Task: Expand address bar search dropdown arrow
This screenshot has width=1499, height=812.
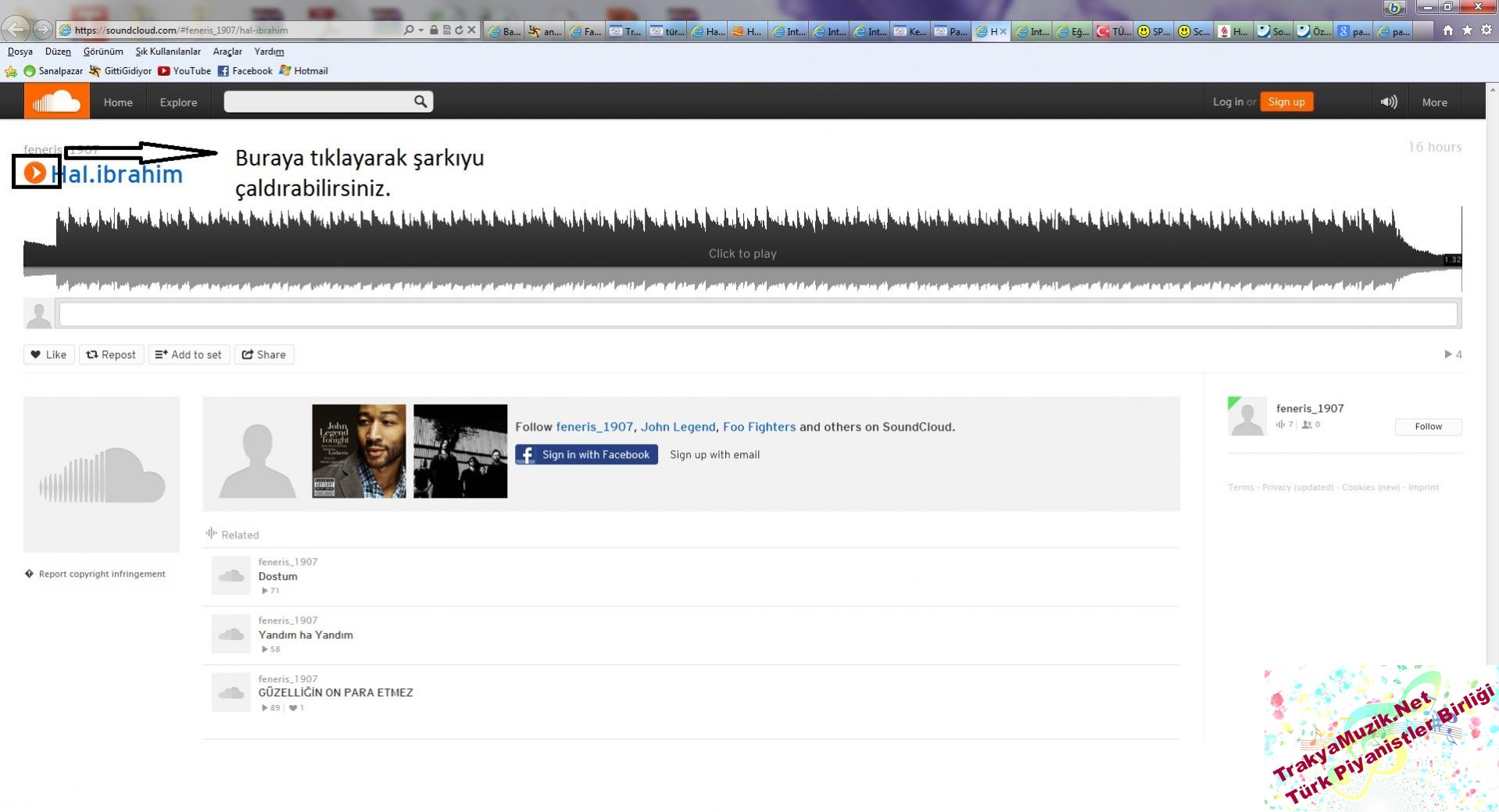Action: click(x=421, y=30)
